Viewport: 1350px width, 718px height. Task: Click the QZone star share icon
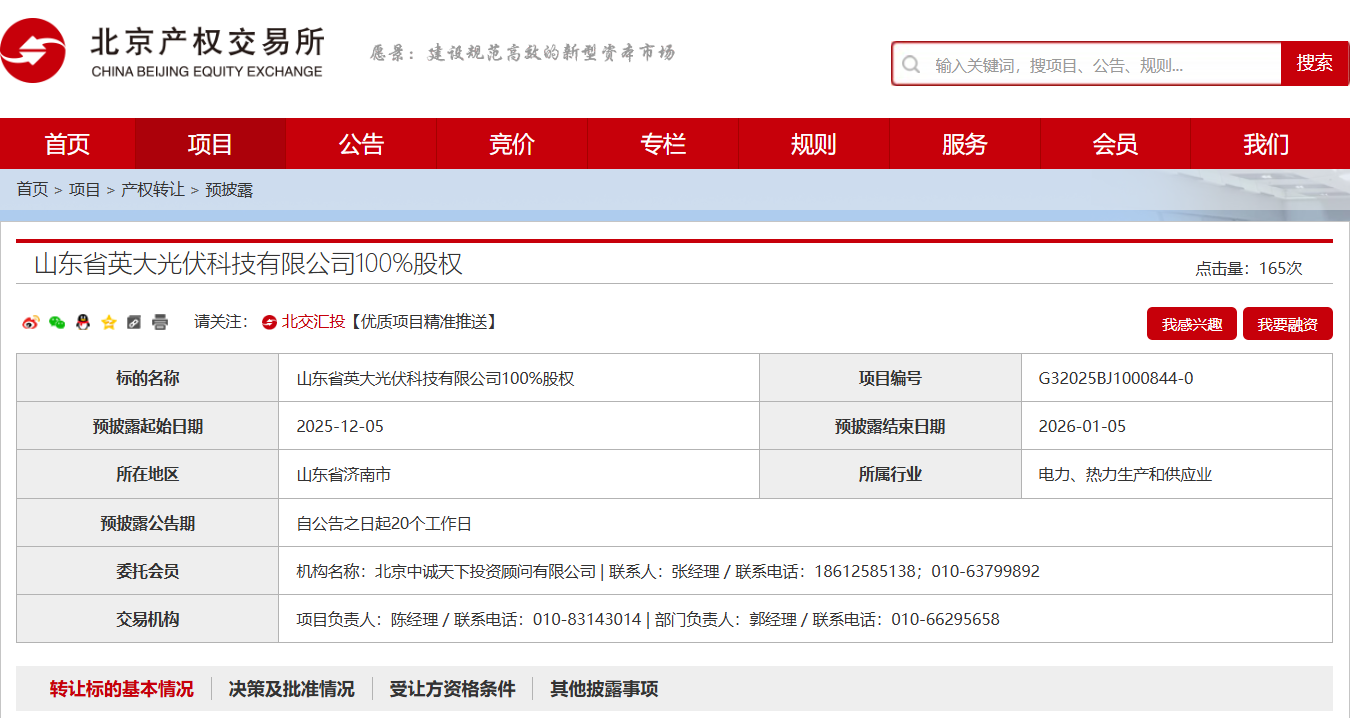pos(109,322)
